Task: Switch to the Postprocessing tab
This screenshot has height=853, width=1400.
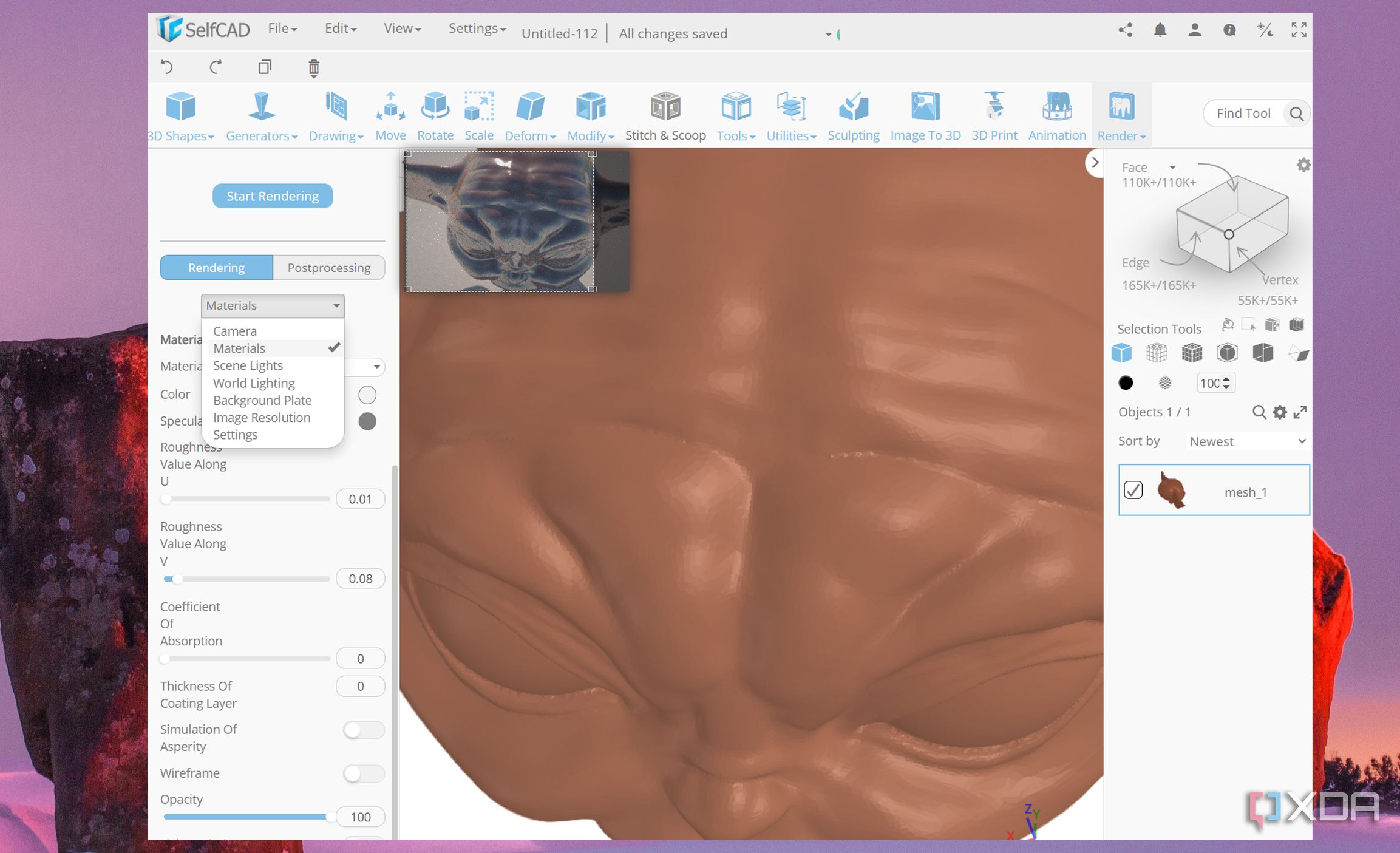Action: tap(328, 267)
